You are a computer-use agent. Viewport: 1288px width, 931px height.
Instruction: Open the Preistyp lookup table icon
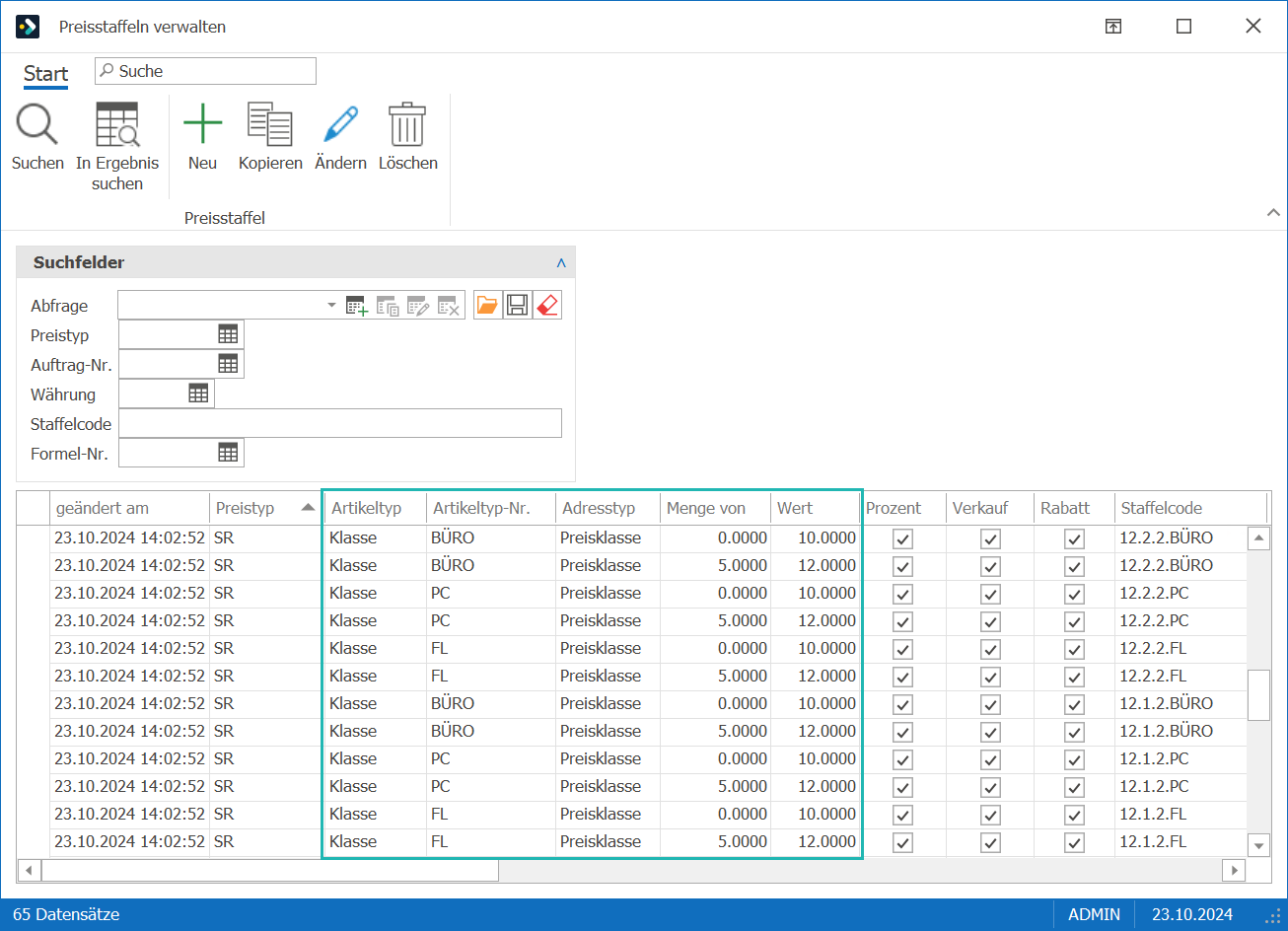click(x=228, y=334)
